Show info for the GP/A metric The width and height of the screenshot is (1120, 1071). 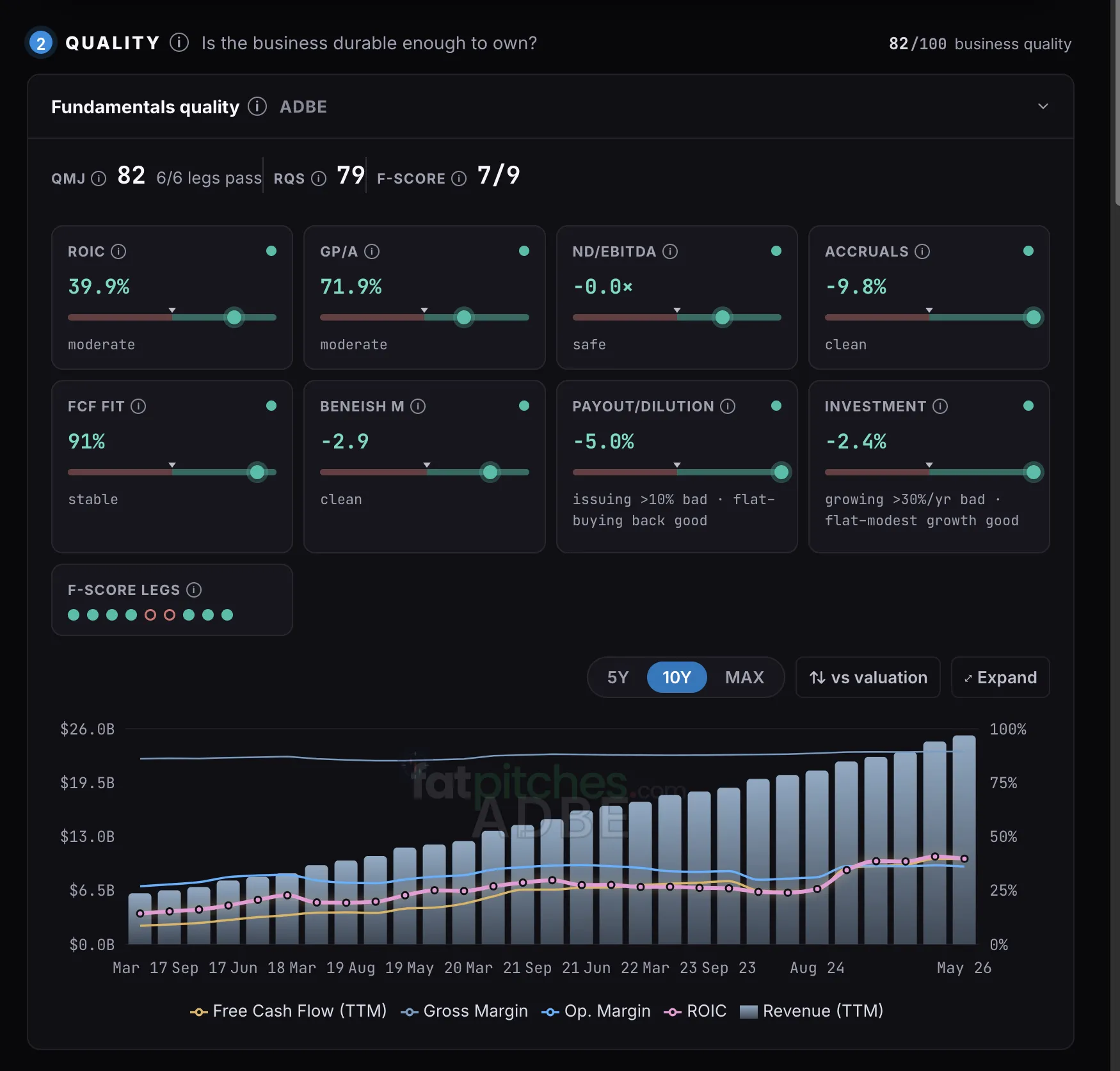[372, 251]
